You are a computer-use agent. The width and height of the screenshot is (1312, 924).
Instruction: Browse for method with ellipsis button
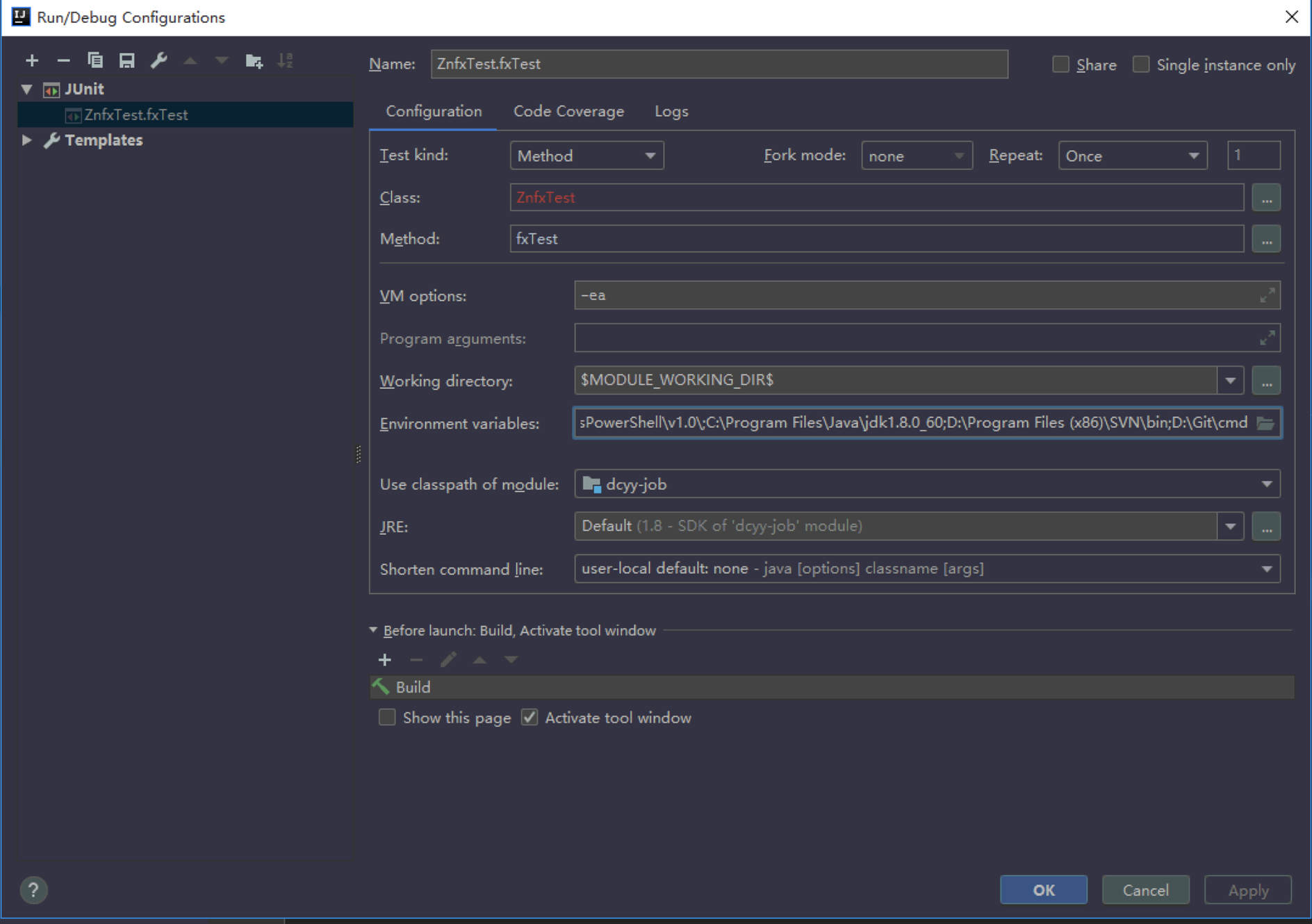[x=1266, y=239]
